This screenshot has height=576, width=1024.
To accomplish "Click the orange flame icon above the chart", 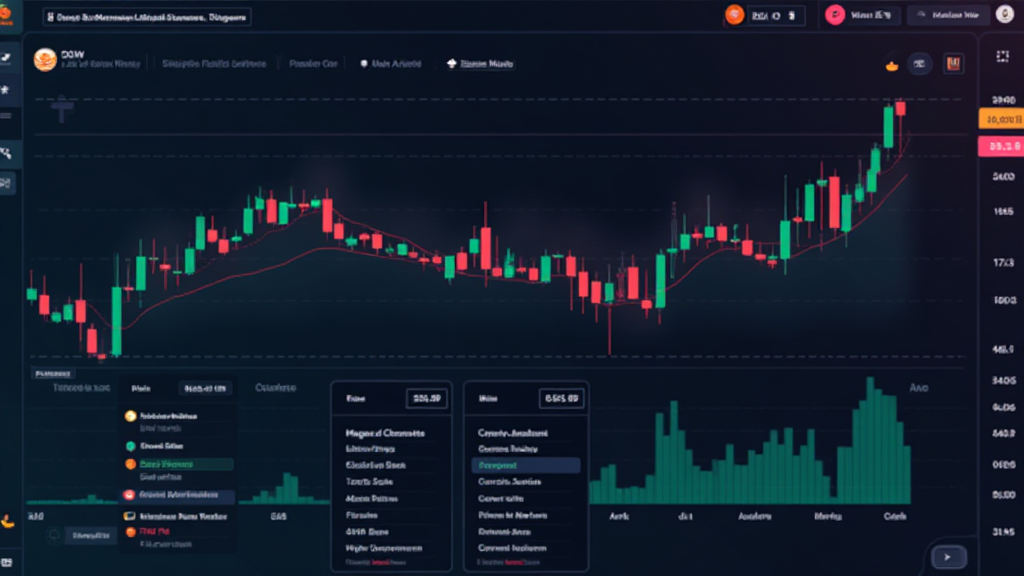I will coord(892,65).
